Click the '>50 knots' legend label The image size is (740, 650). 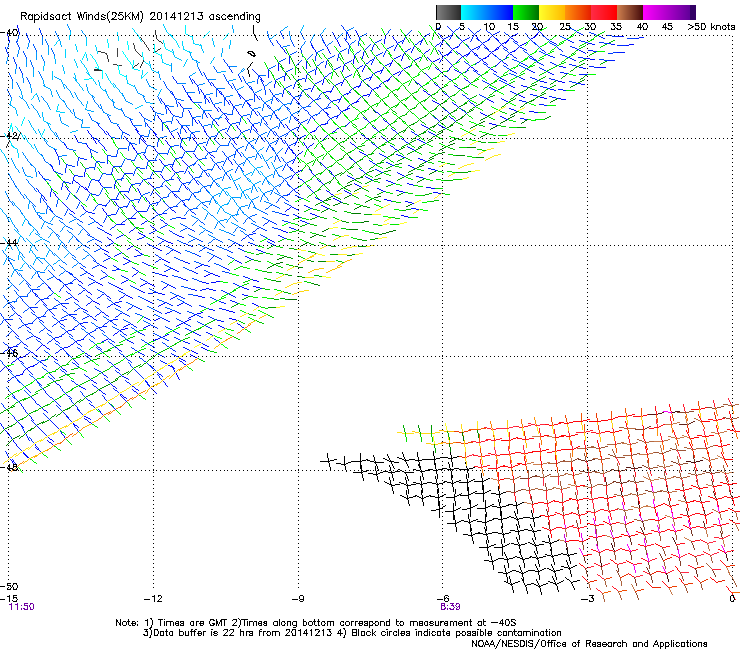[711, 27]
